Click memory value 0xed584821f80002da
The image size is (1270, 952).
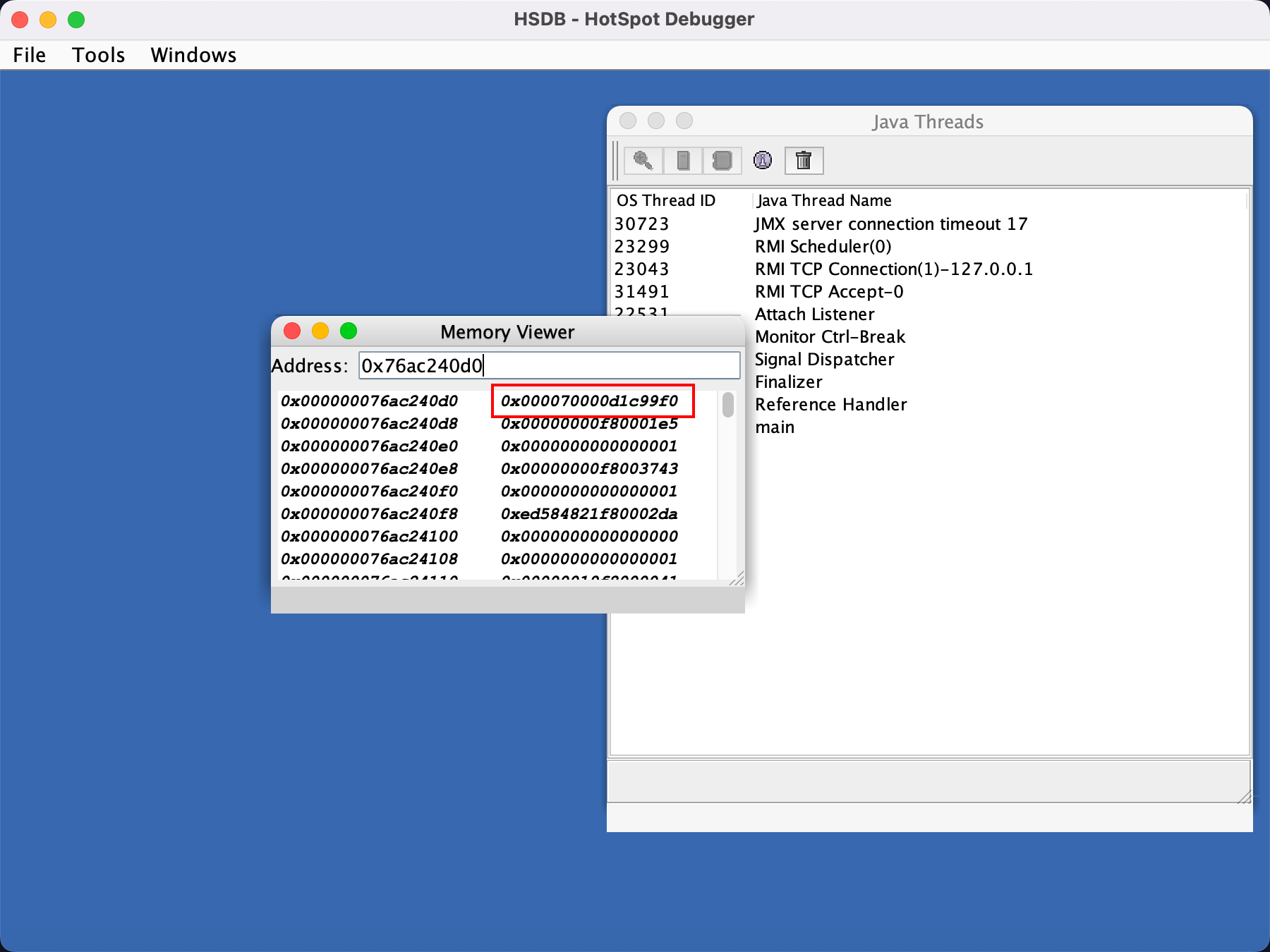click(590, 513)
